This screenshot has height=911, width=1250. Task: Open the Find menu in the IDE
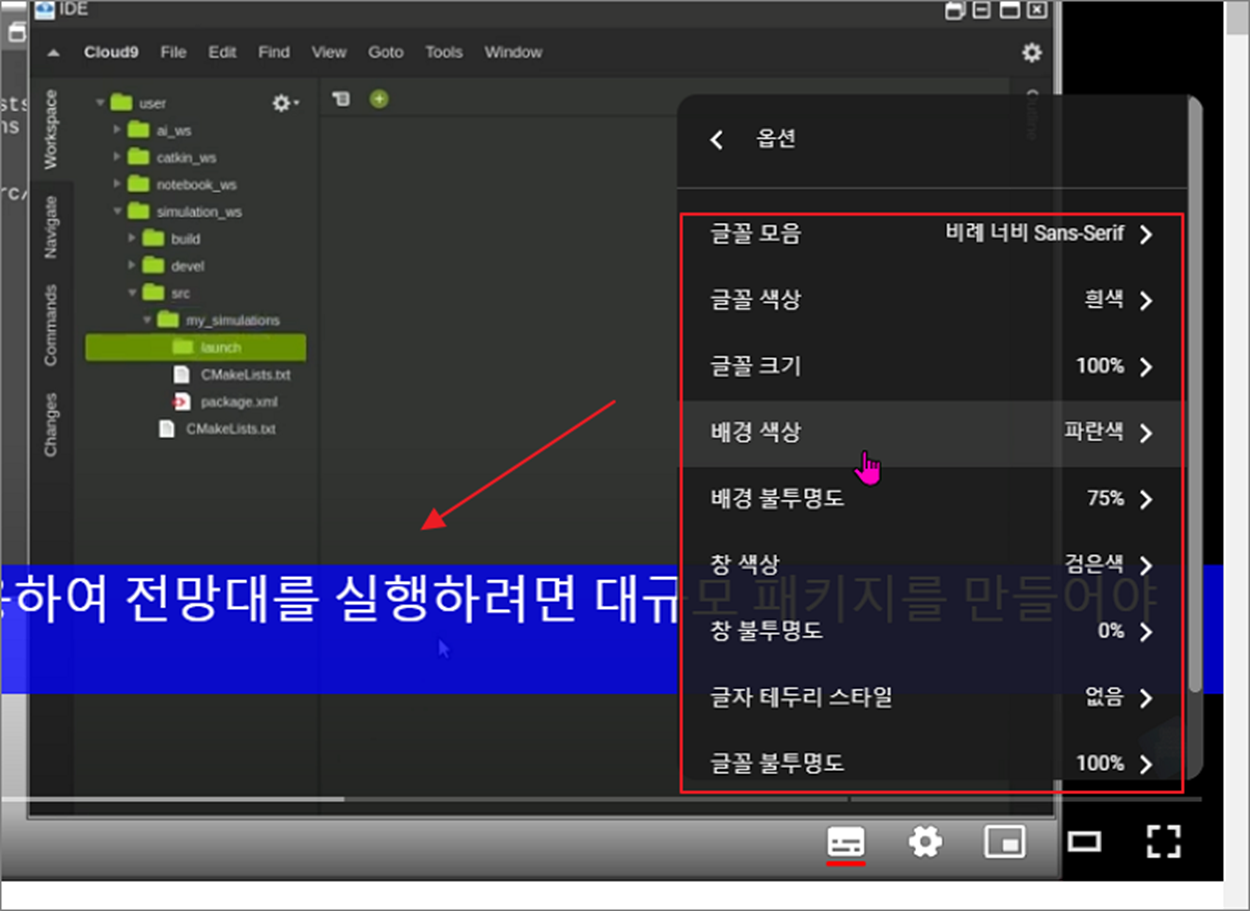274,52
